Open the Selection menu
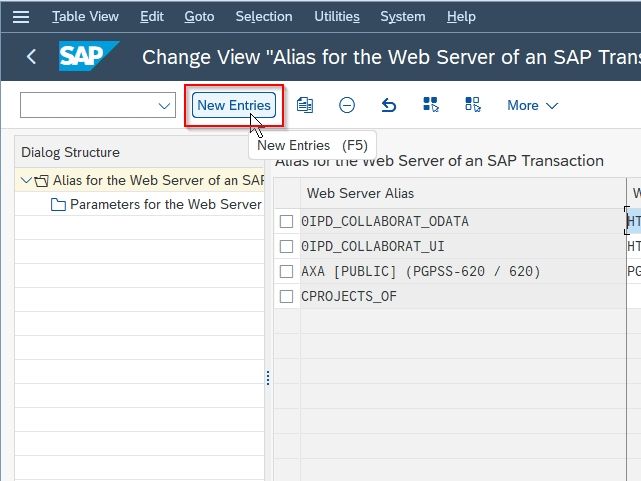 [264, 17]
